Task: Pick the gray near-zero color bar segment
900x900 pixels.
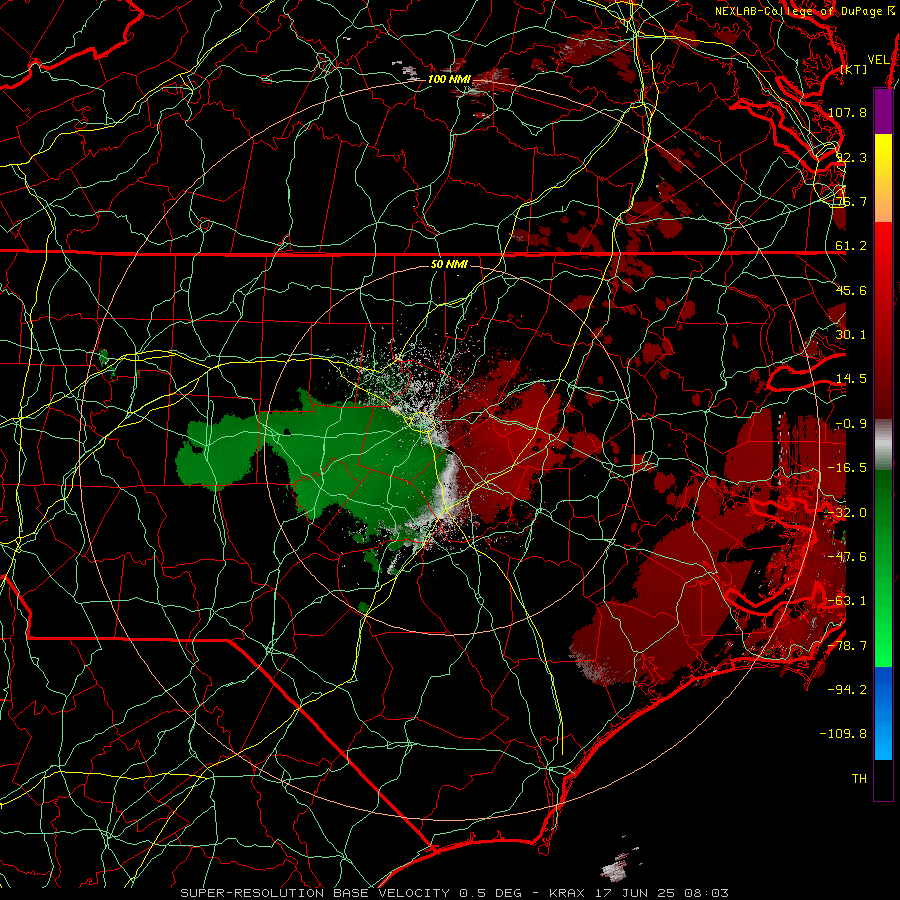Action: tap(883, 442)
